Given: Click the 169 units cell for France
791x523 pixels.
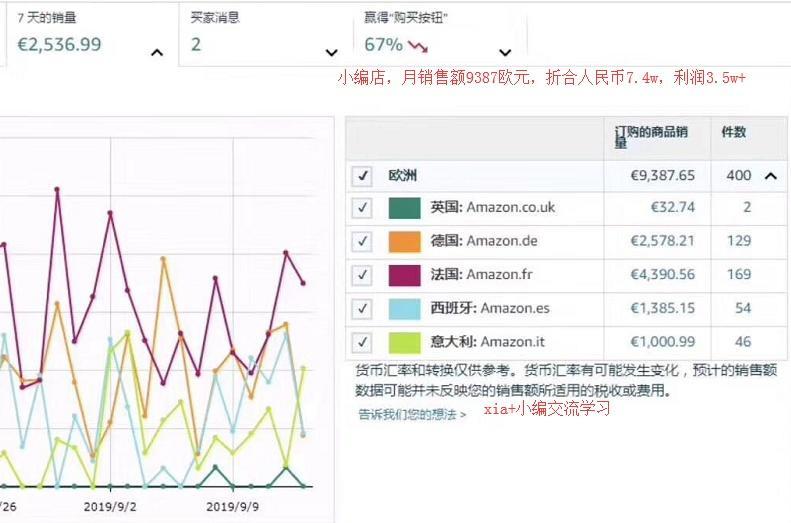Looking at the screenshot, I should coord(739,274).
